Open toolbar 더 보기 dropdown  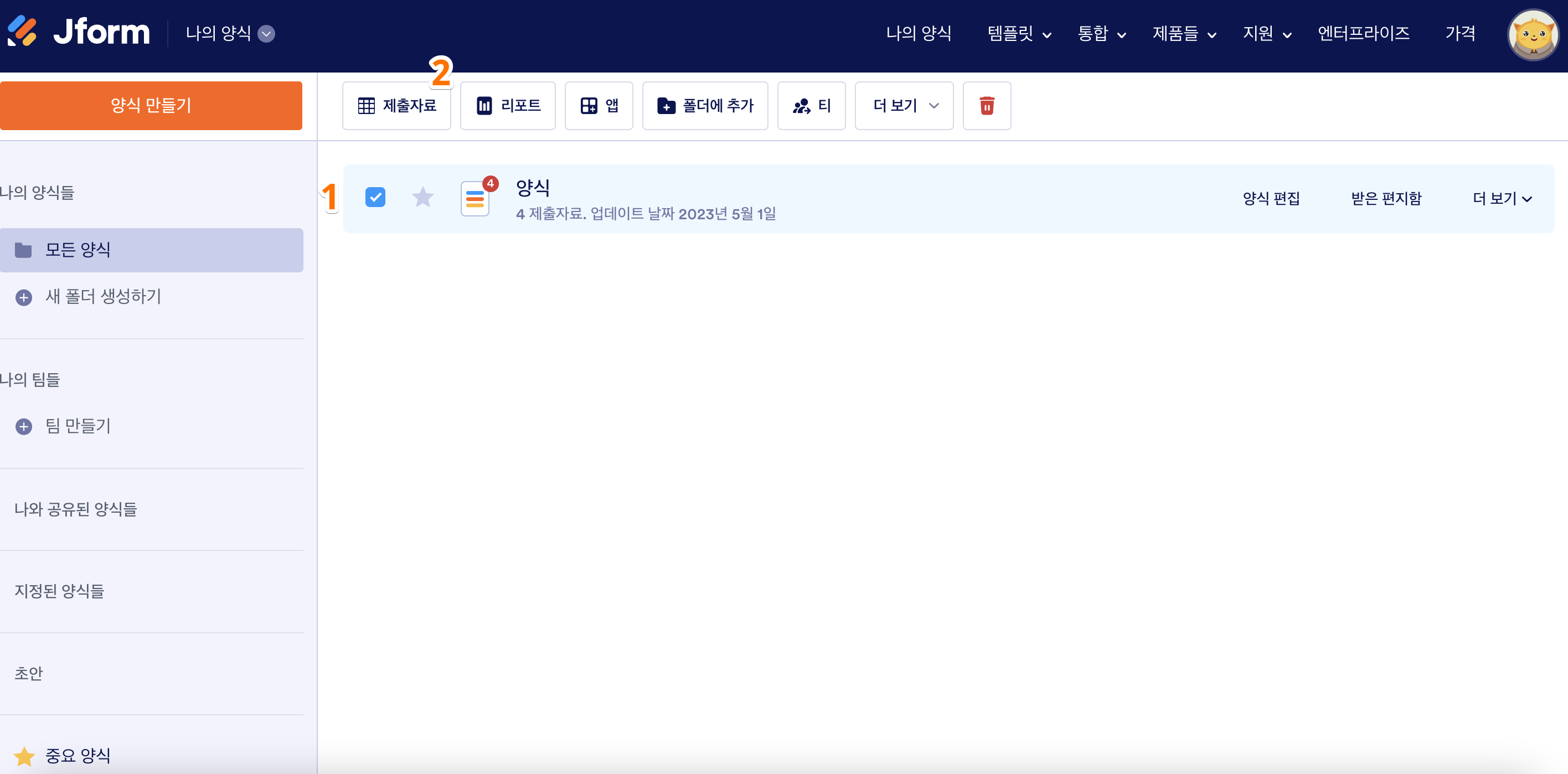tap(904, 106)
